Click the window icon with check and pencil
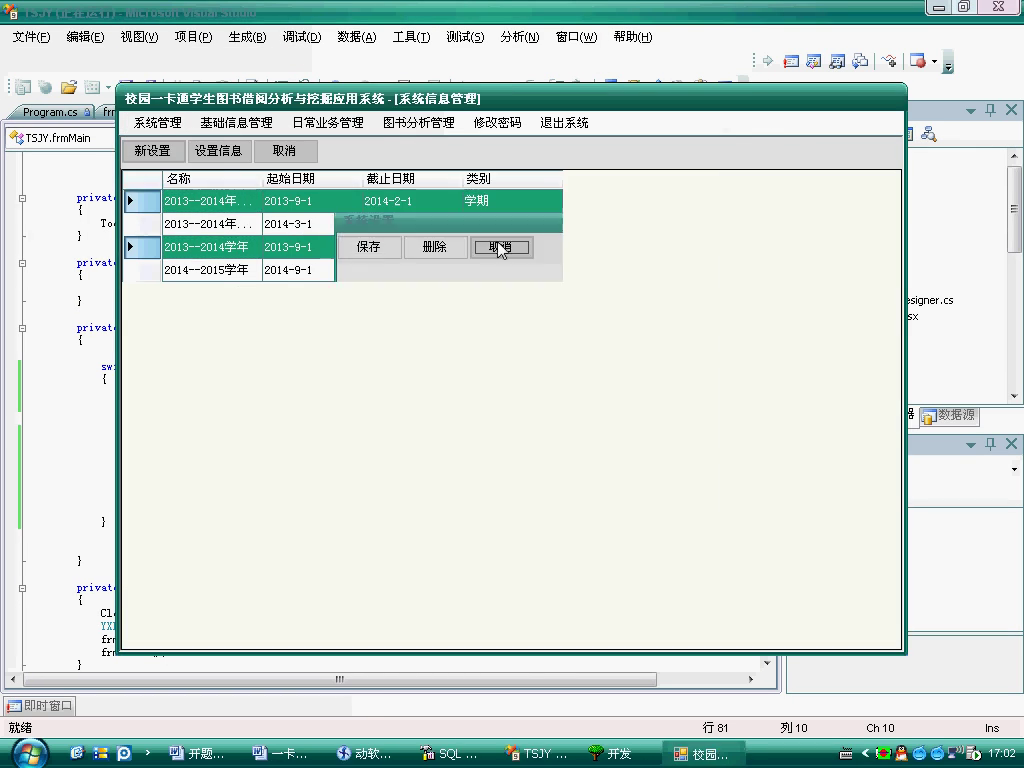Viewport: 1024px width, 768px height. point(814,61)
